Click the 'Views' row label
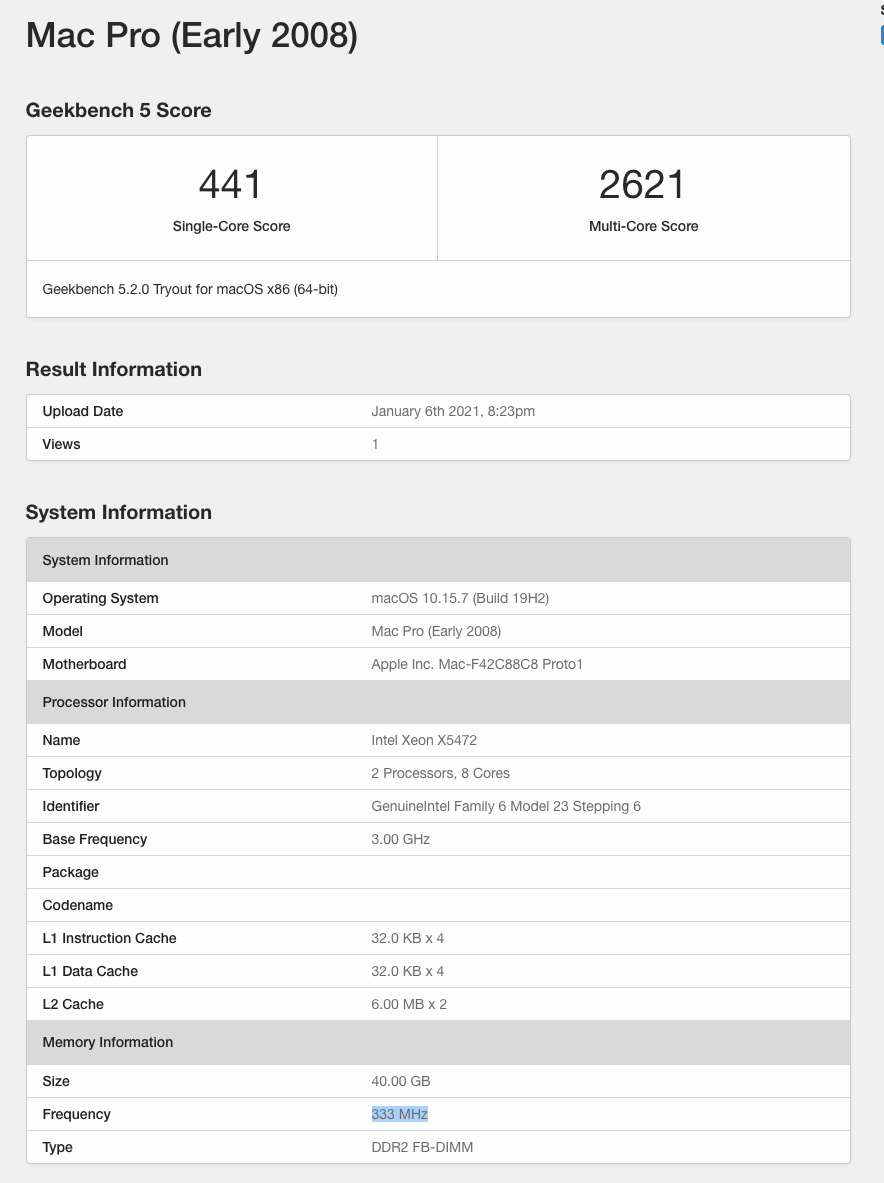This screenshot has height=1183, width=884. click(61, 444)
